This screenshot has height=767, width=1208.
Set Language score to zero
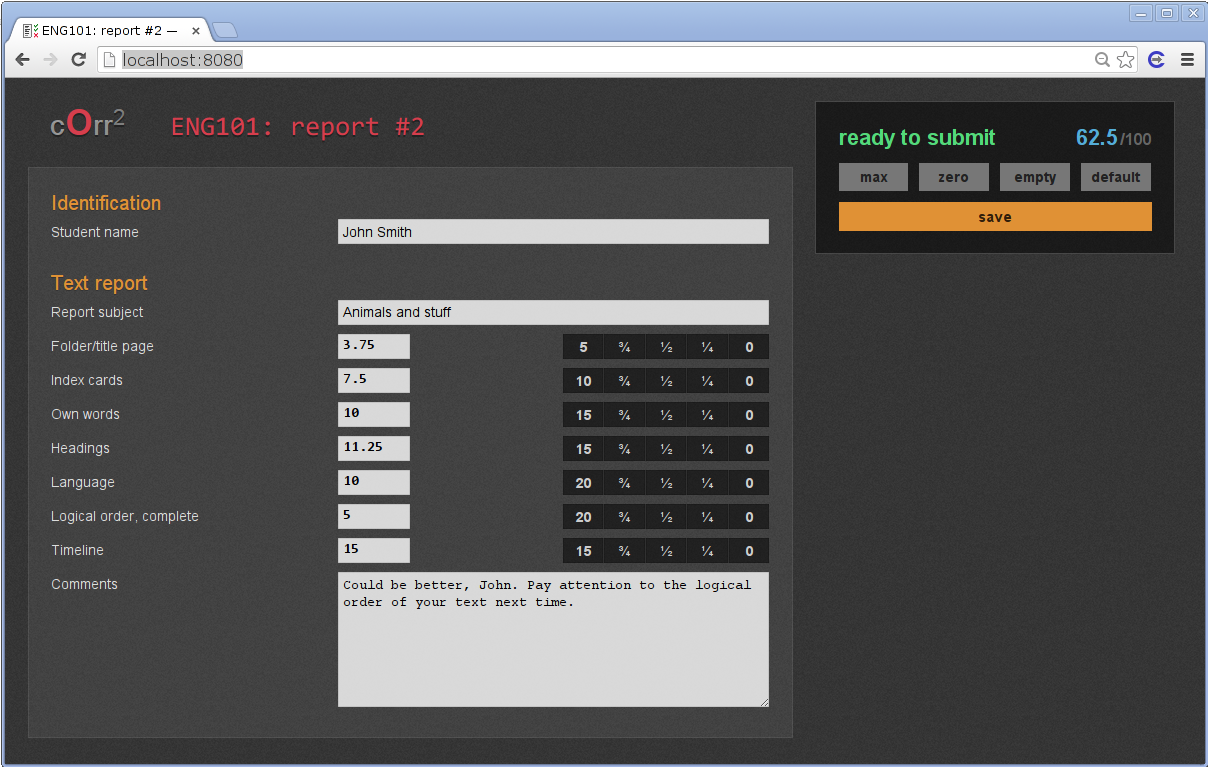tap(748, 482)
